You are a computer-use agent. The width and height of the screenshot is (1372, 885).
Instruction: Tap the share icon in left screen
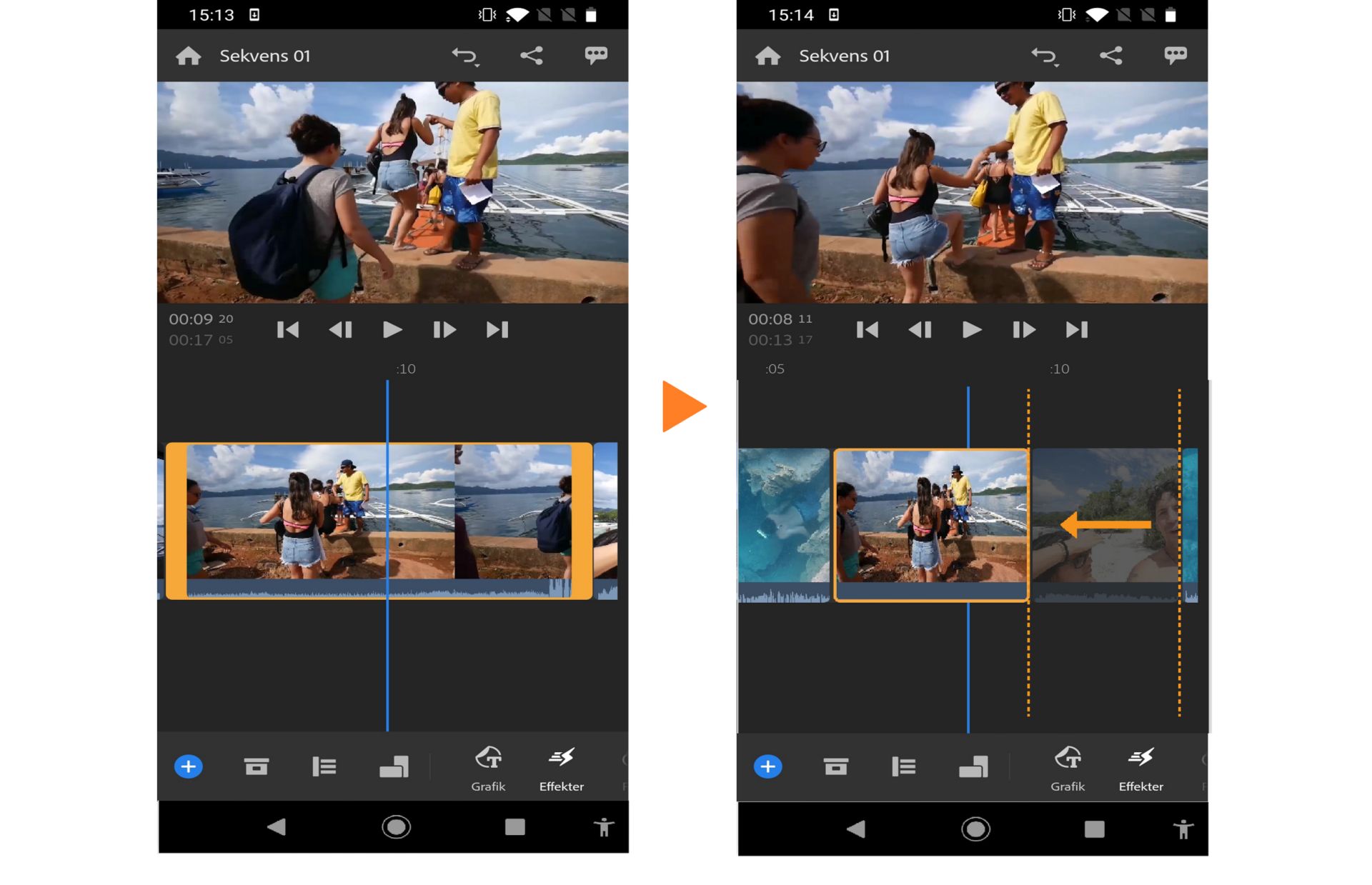pyautogui.click(x=531, y=56)
